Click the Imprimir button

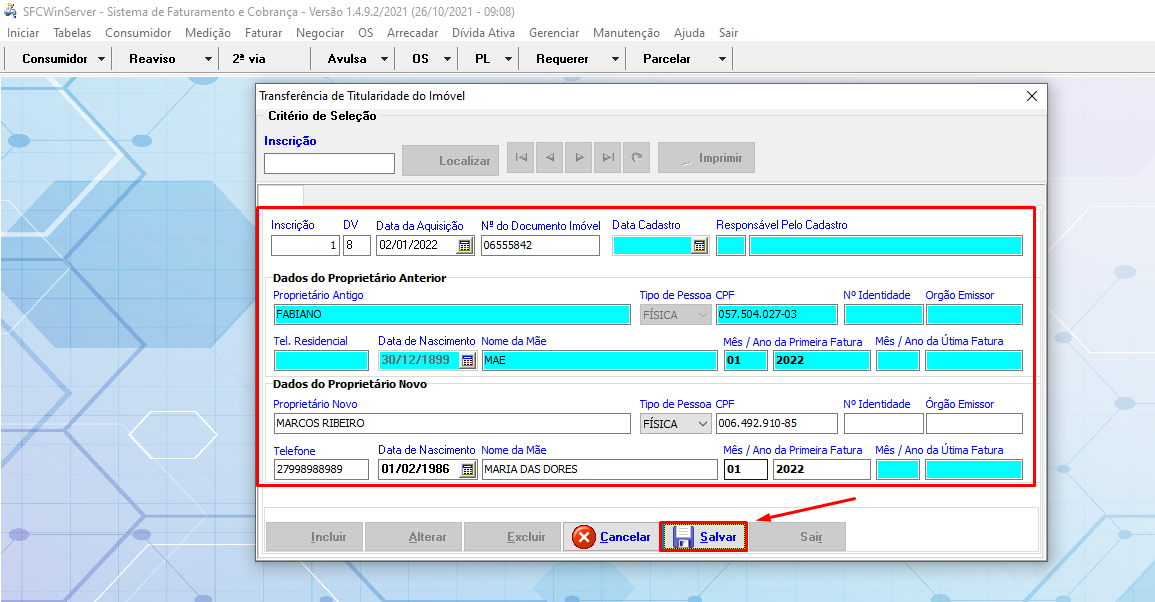(x=706, y=158)
